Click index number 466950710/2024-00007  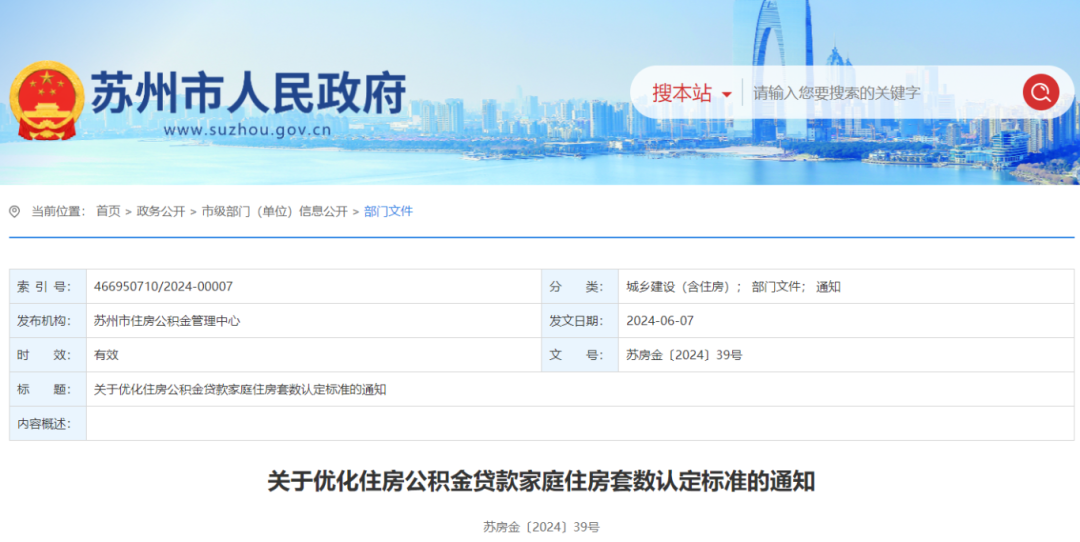[x=163, y=287]
